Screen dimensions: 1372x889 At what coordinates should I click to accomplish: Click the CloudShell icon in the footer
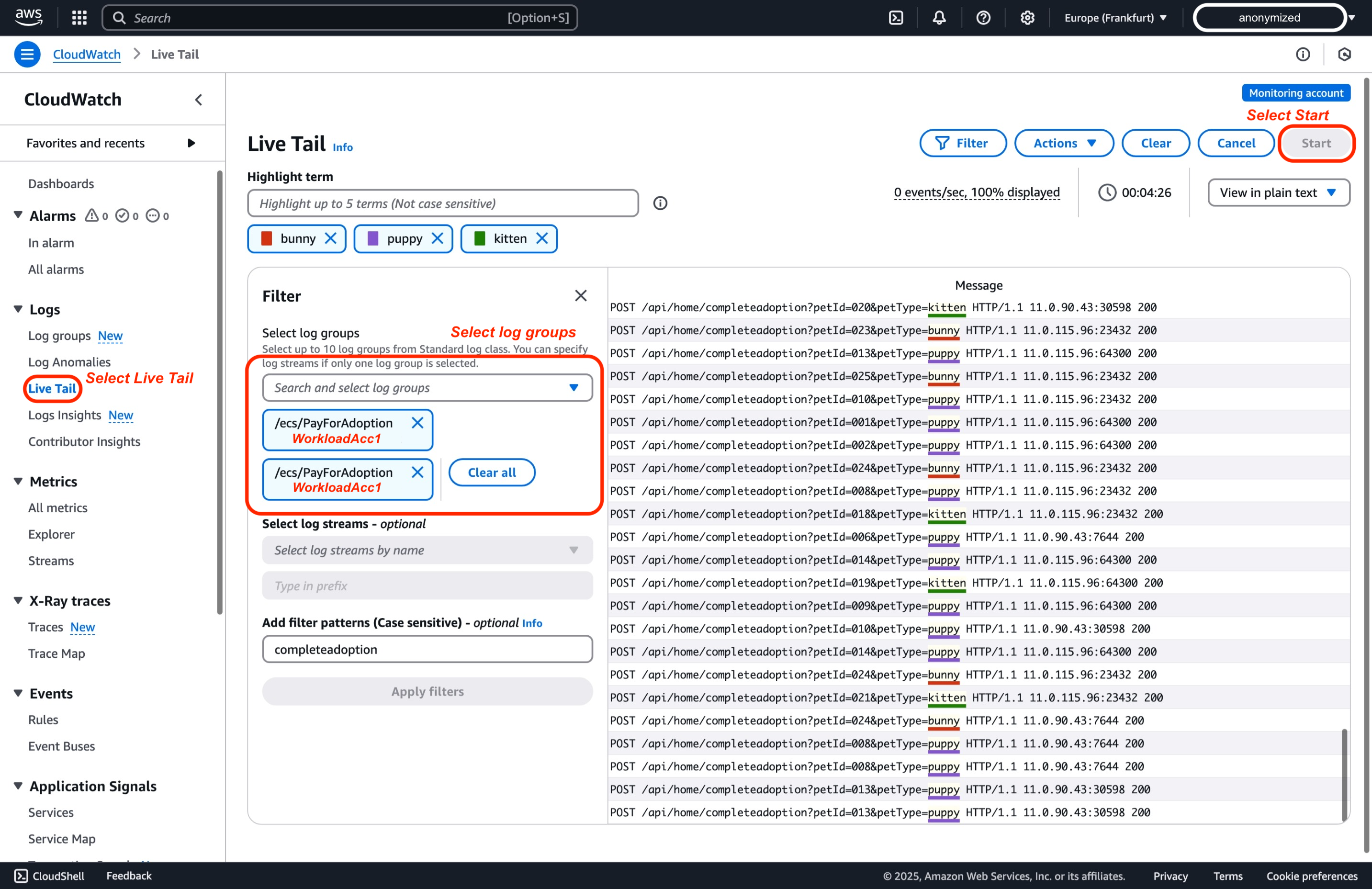pyautogui.click(x=21, y=876)
